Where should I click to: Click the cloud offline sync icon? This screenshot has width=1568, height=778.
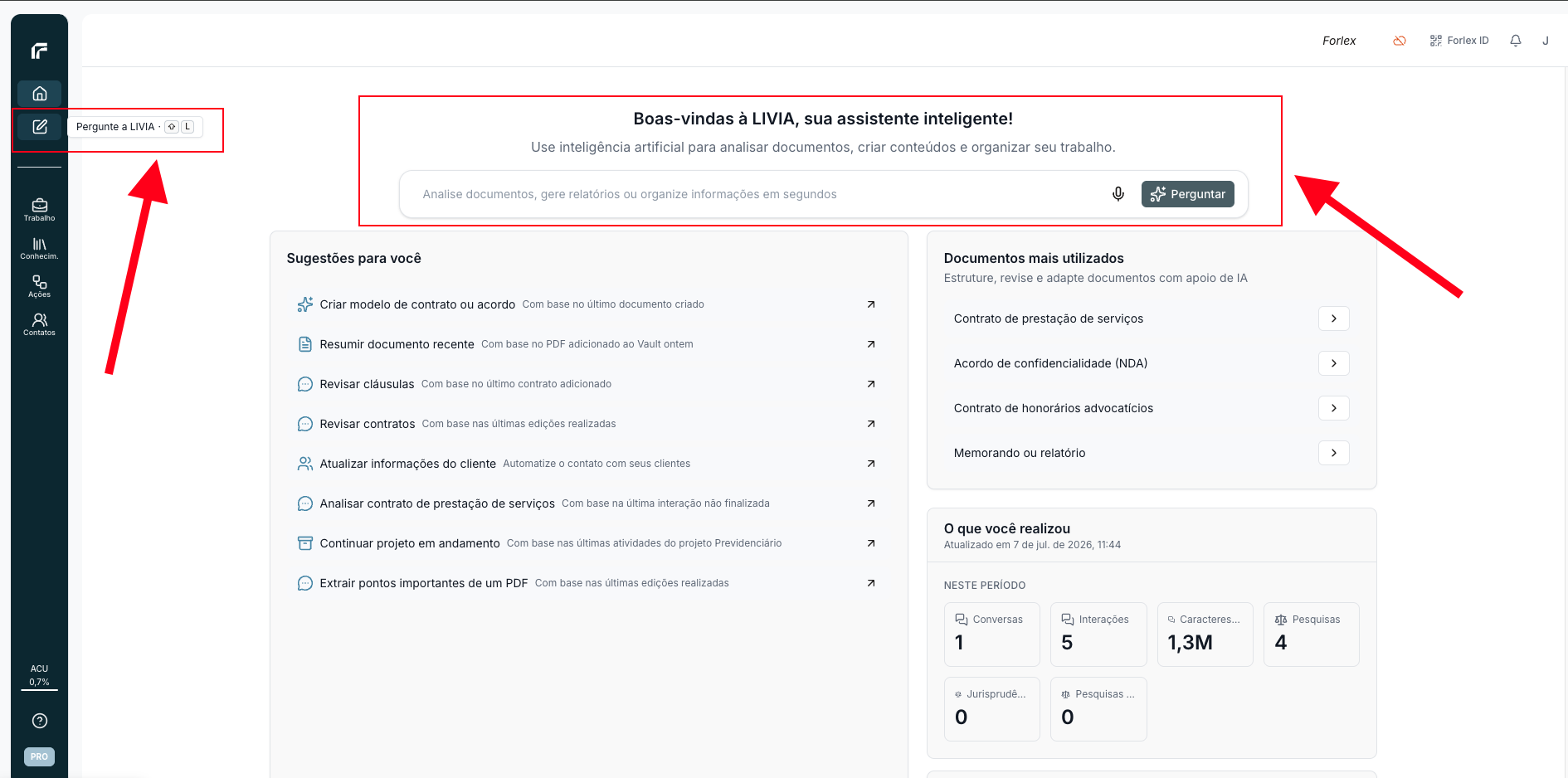pos(1400,41)
